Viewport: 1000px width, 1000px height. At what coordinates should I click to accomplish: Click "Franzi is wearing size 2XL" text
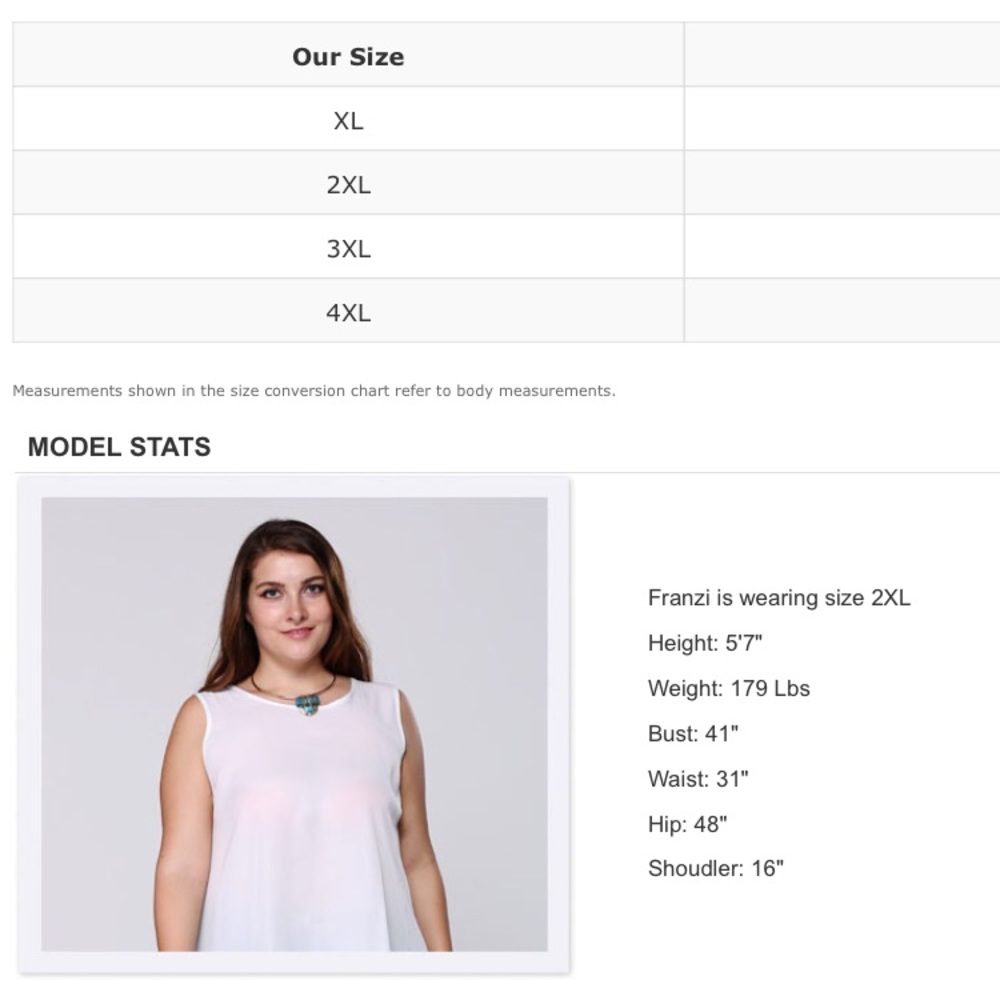pos(779,598)
